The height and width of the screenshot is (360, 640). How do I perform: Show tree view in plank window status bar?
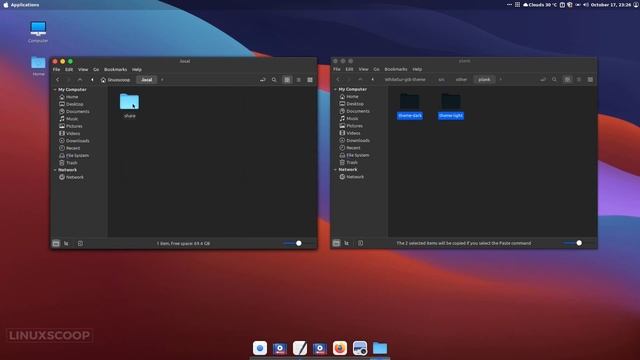click(347, 243)
